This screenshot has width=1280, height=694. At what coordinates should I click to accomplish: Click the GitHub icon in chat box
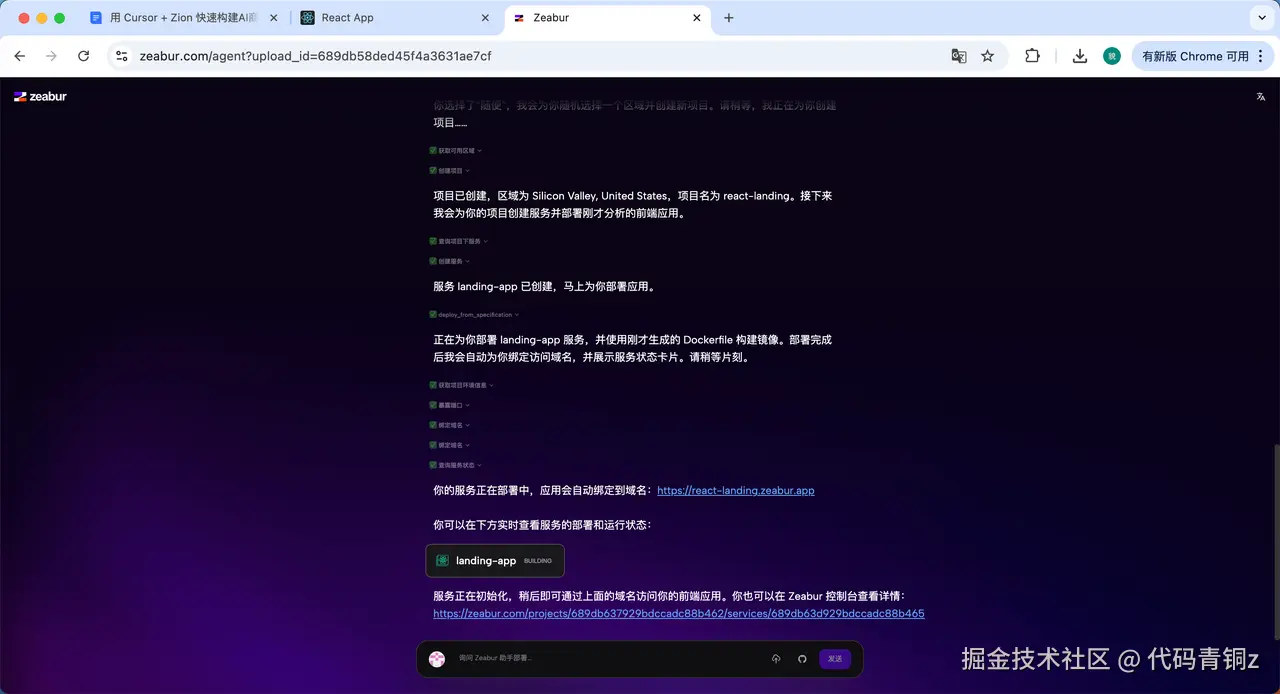(802, 659)
